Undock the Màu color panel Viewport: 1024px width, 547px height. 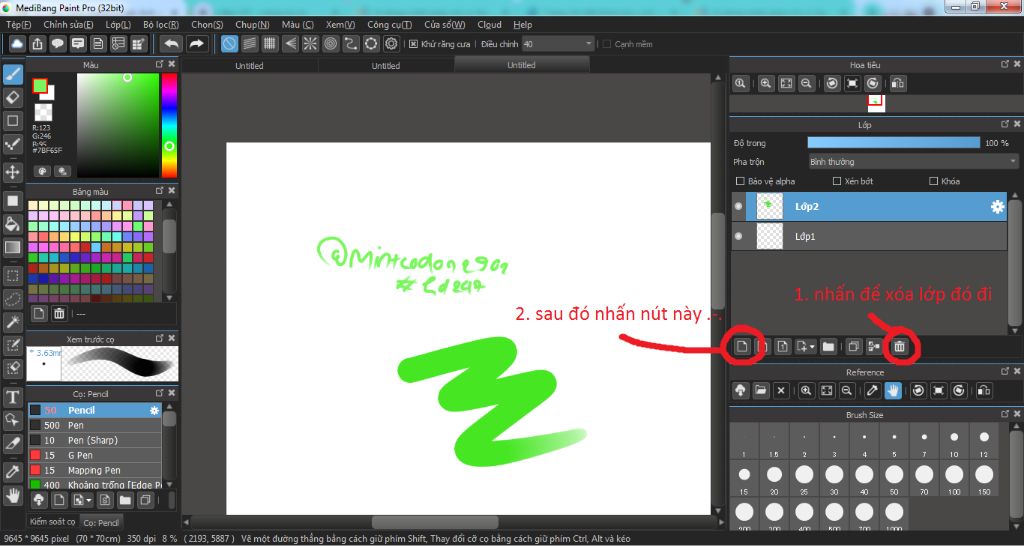[159, 64]
